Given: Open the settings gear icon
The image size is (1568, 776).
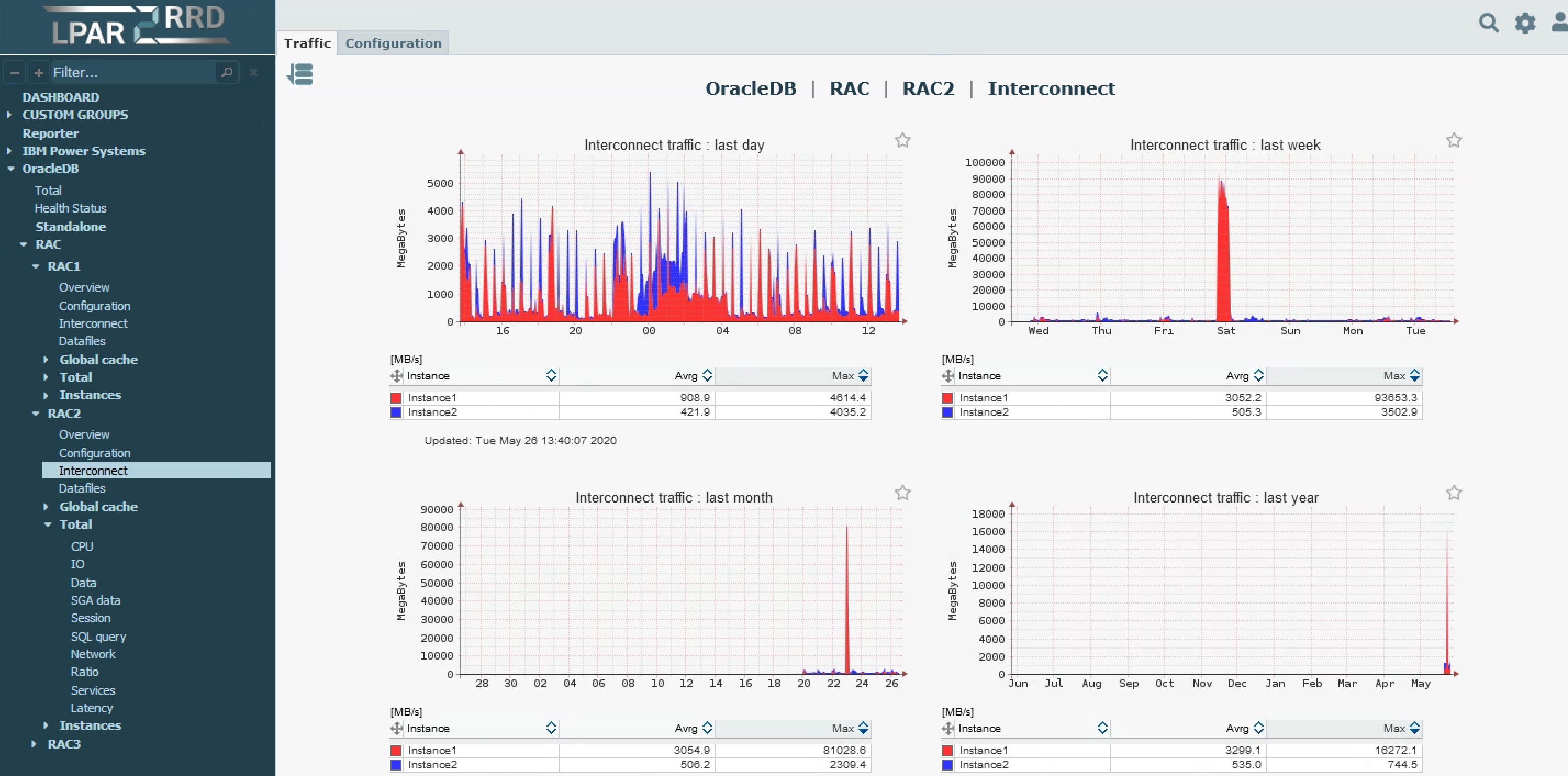Looking at the screenshot, I should click(x=1525, y=23).
